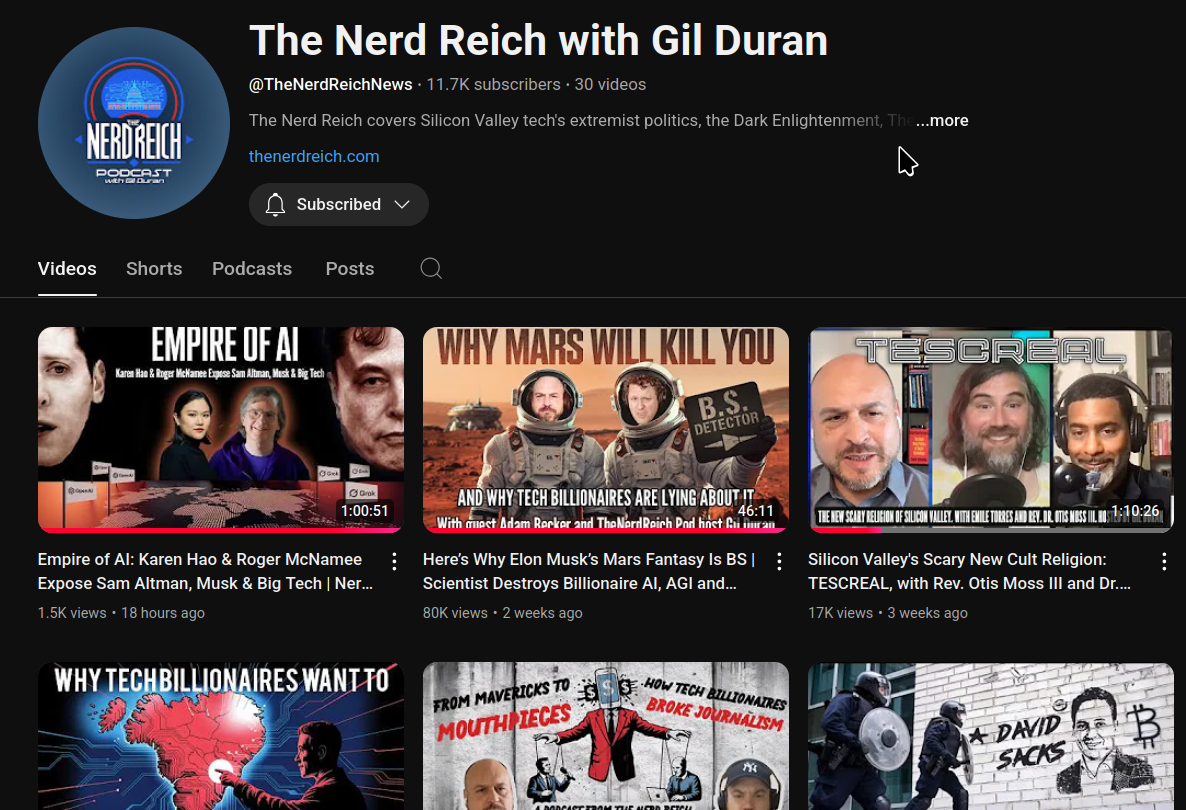Click the 30 videos count
Viewport: 1186px width, 810px height.
pos(610,85)
